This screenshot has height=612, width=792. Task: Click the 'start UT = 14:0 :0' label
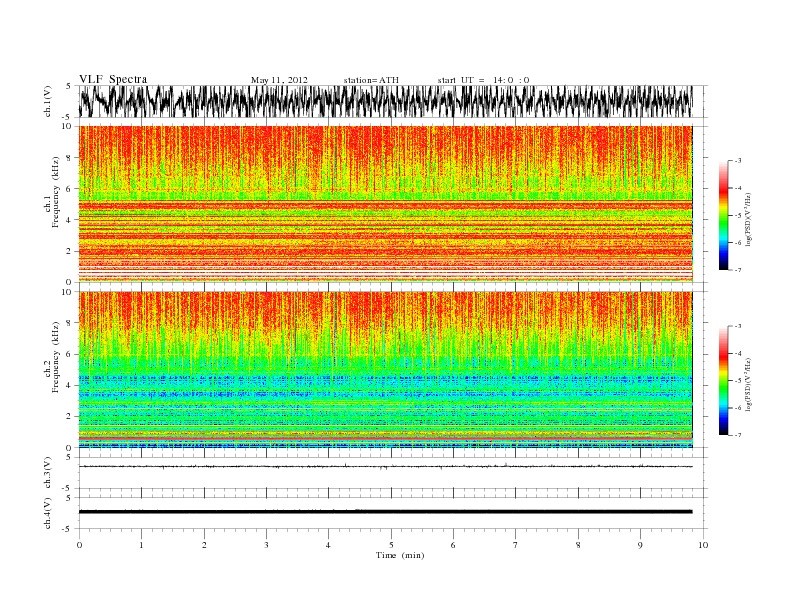[484, 80]
